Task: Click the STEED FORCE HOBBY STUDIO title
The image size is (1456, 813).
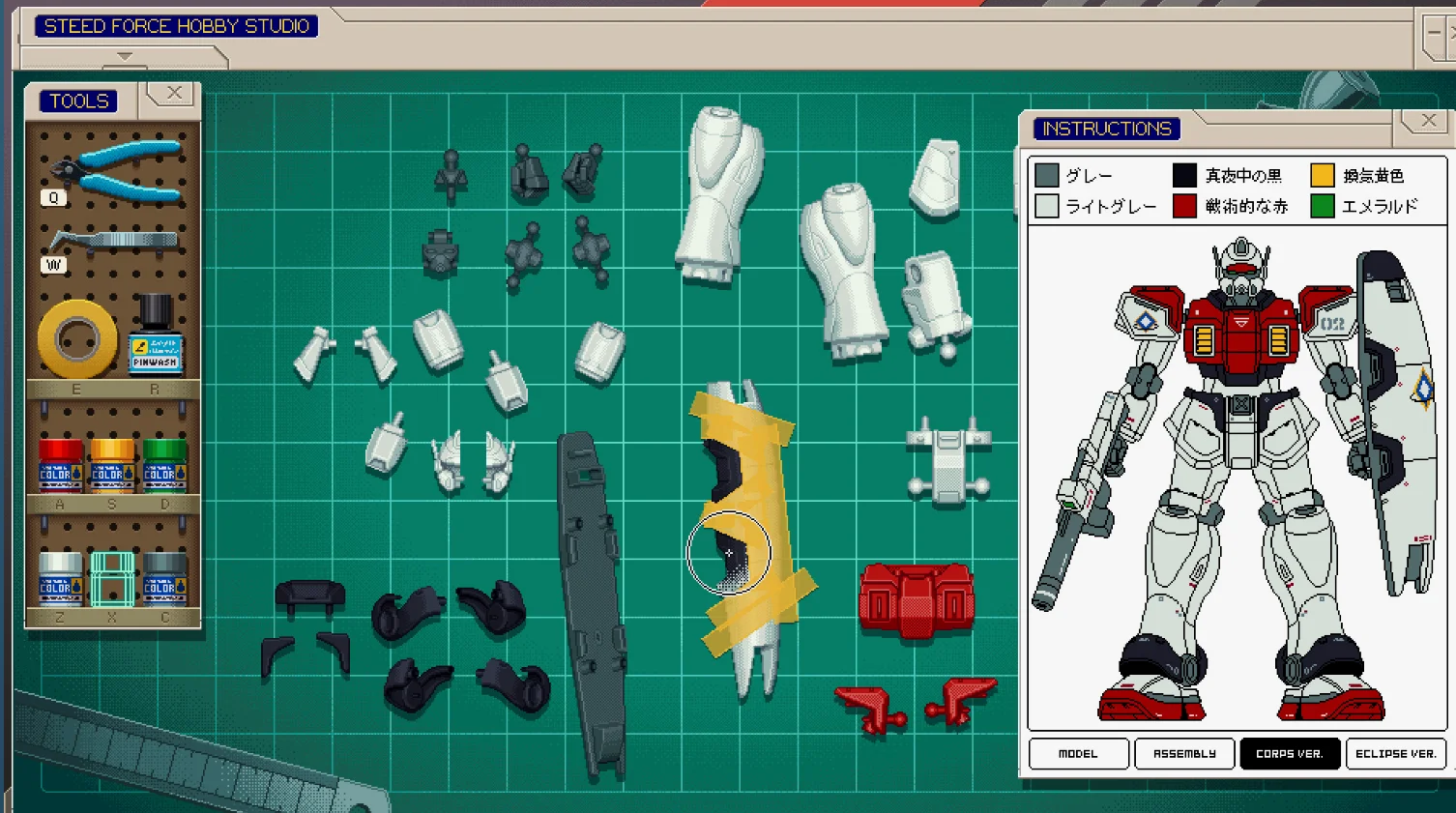Action: coord(177,26)
